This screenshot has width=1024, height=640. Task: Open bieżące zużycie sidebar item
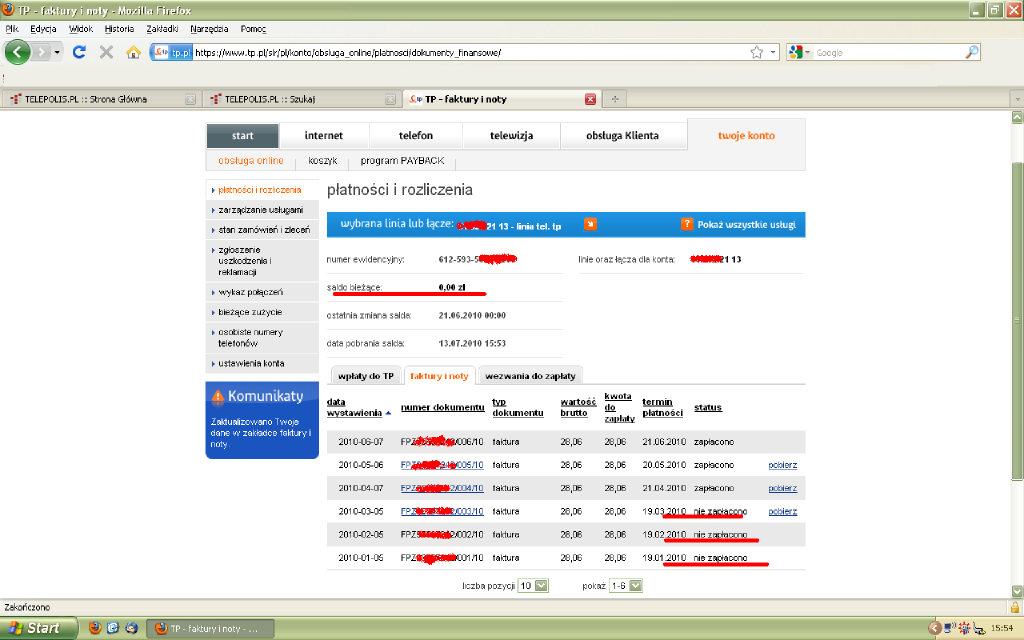pos(262,312)
